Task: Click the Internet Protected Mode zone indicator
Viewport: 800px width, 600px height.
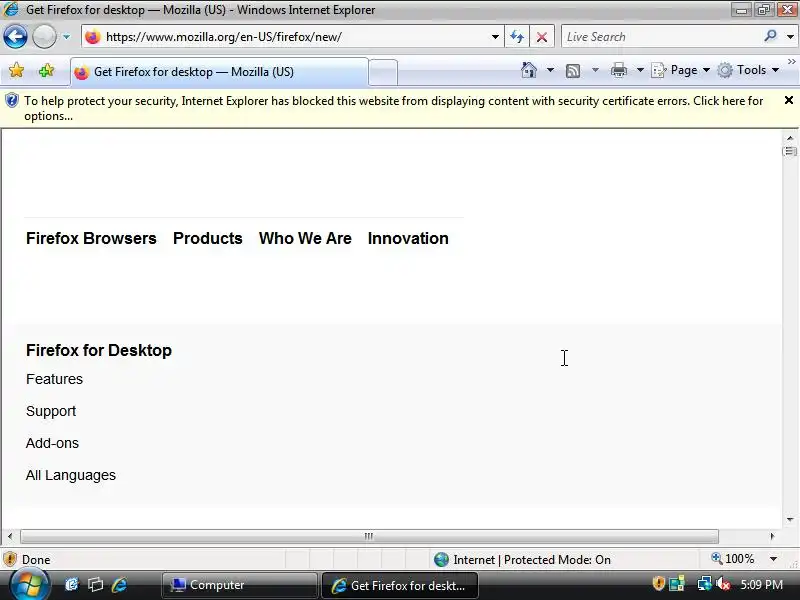Action: click(522, 560)
